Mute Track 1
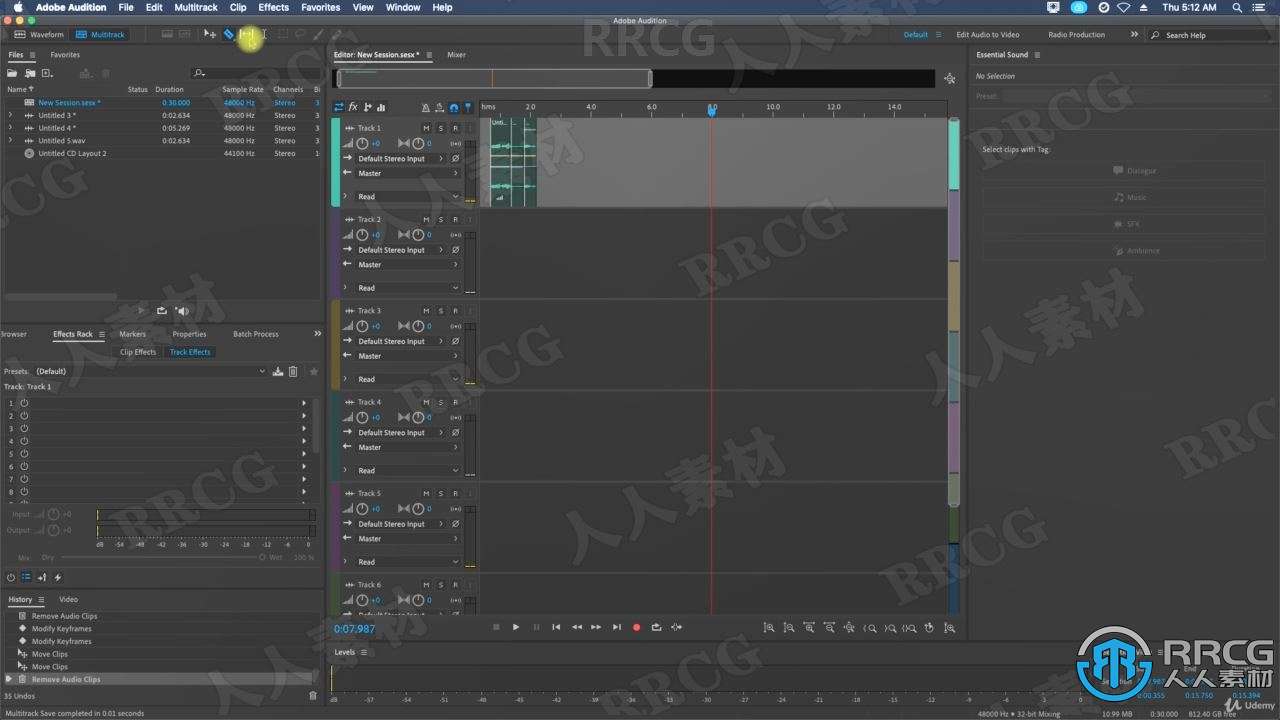Screen dimensions: 1280x720 (426, 128)
